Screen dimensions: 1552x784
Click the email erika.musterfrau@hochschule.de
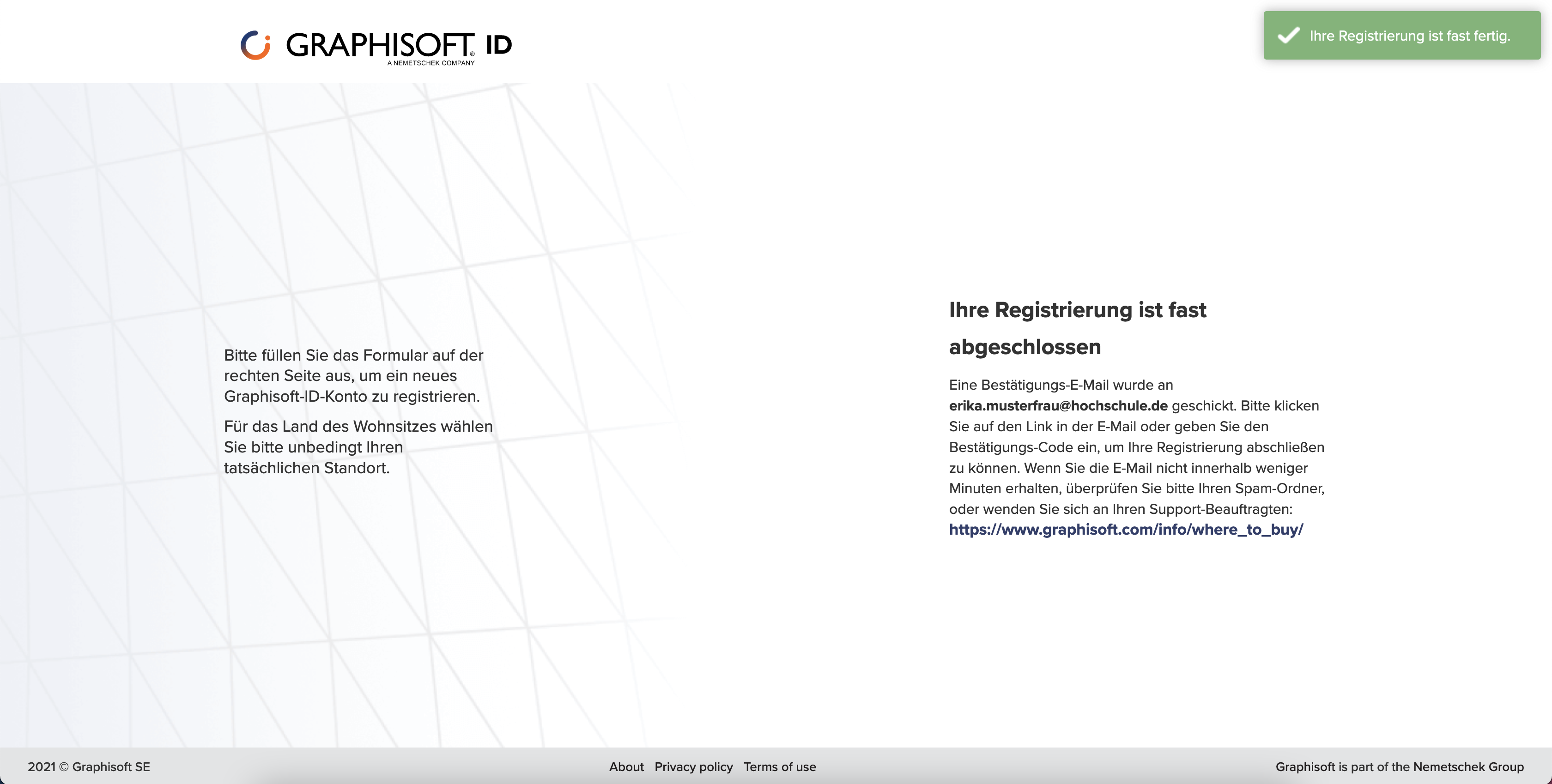click(1058, 406)
